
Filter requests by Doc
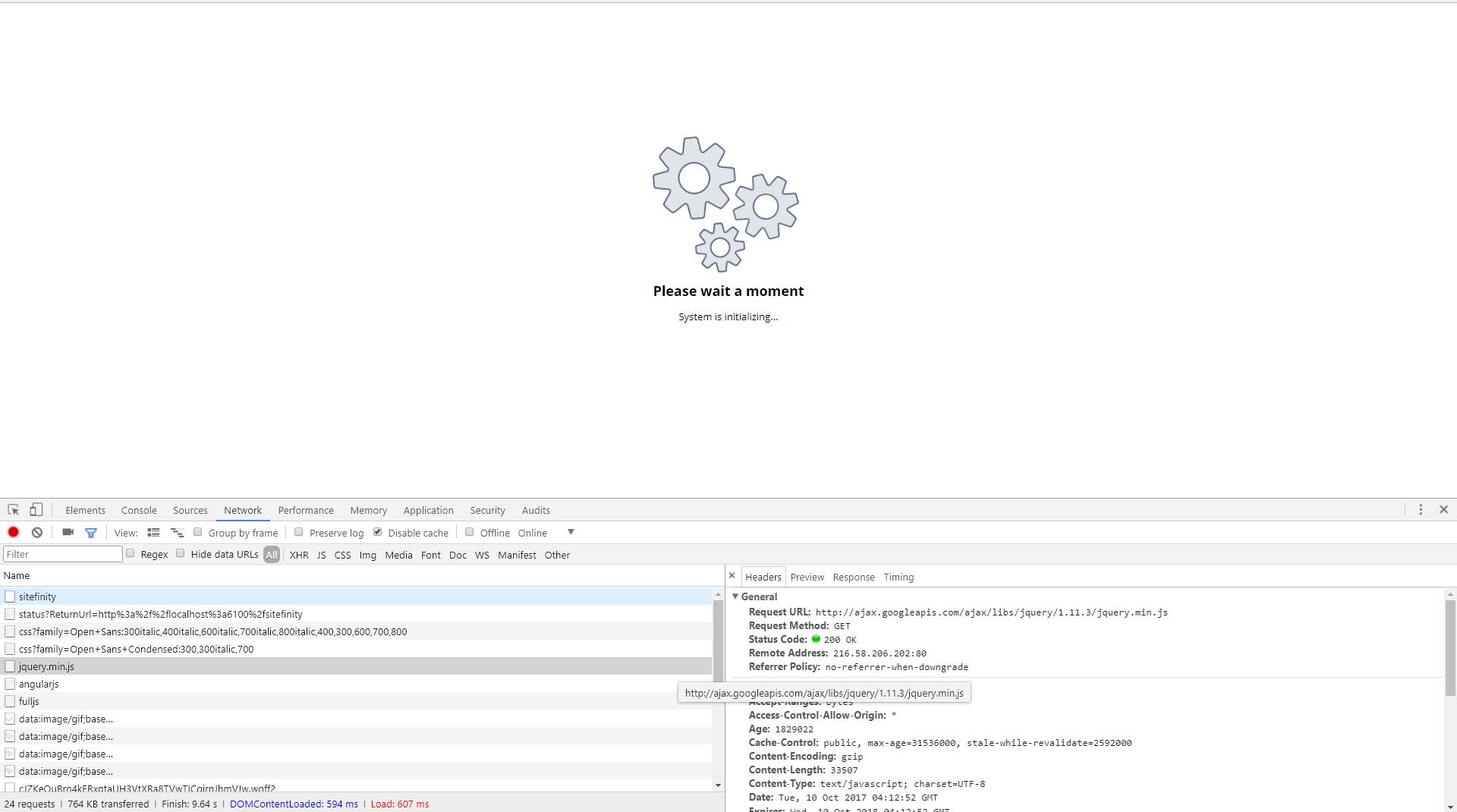[x=458, y=555]
